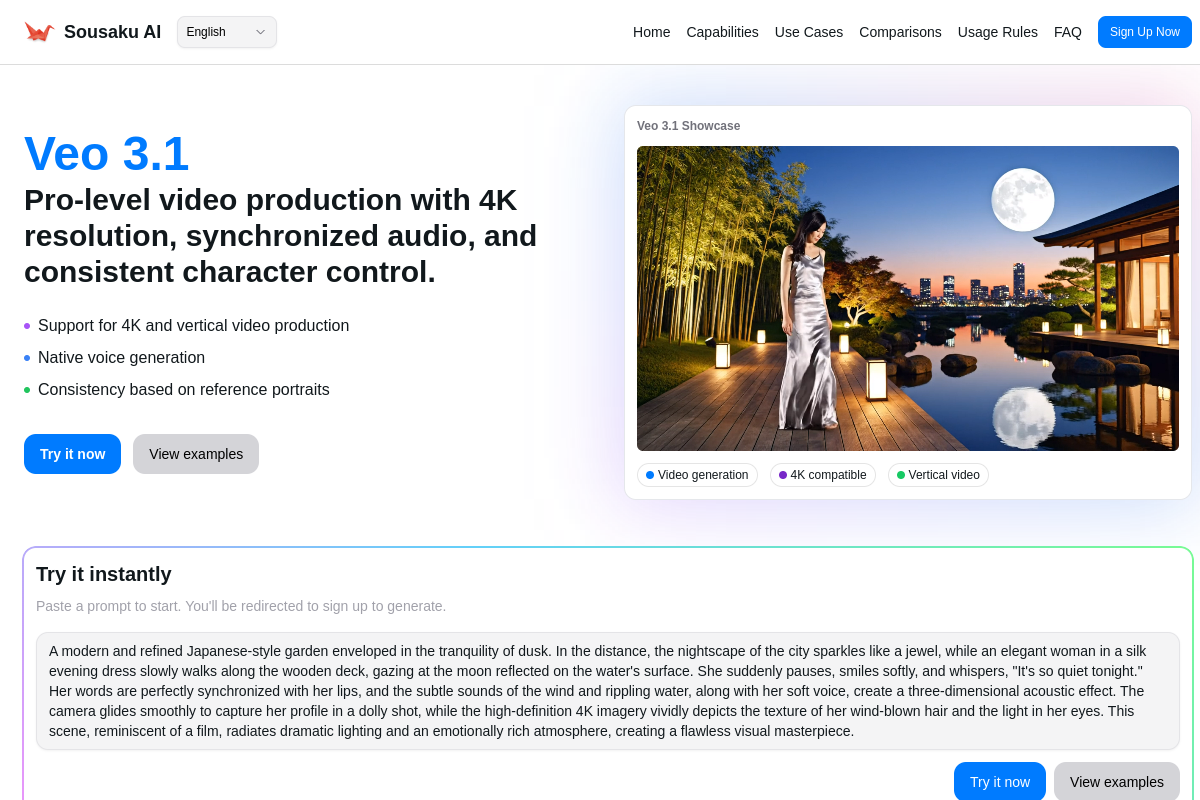The width and height of the screenshot is (1200, 800).
Task: Click the Sousaku AI brand name text
Action: click(112, 32)
